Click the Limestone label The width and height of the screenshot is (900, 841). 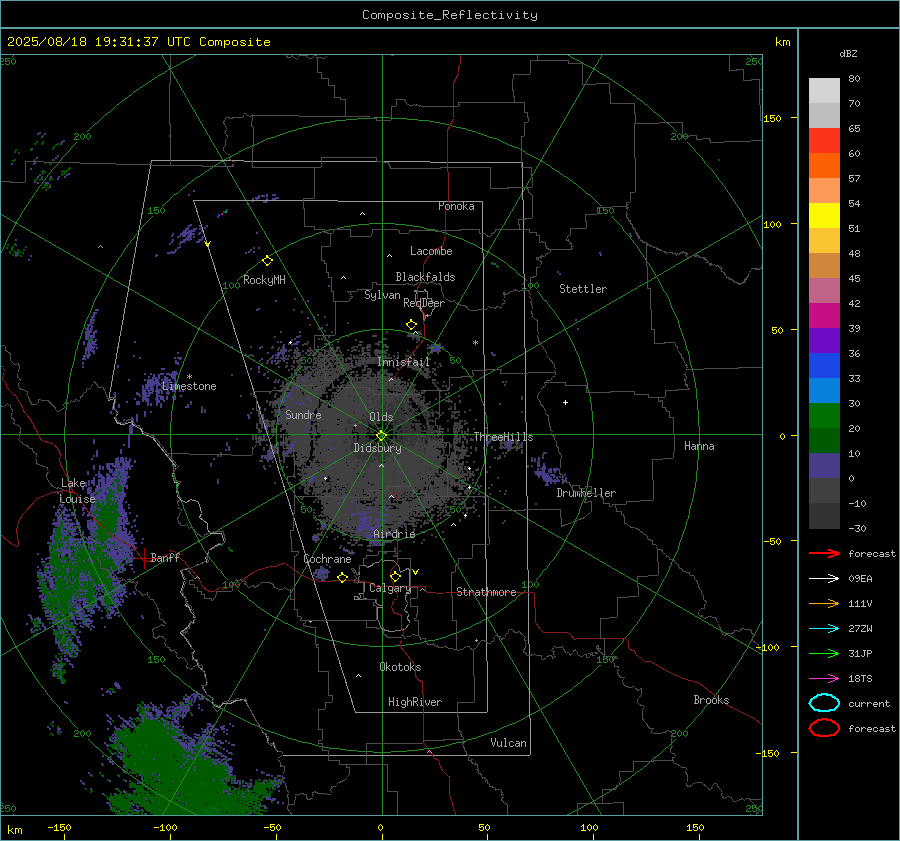[189, 386]
